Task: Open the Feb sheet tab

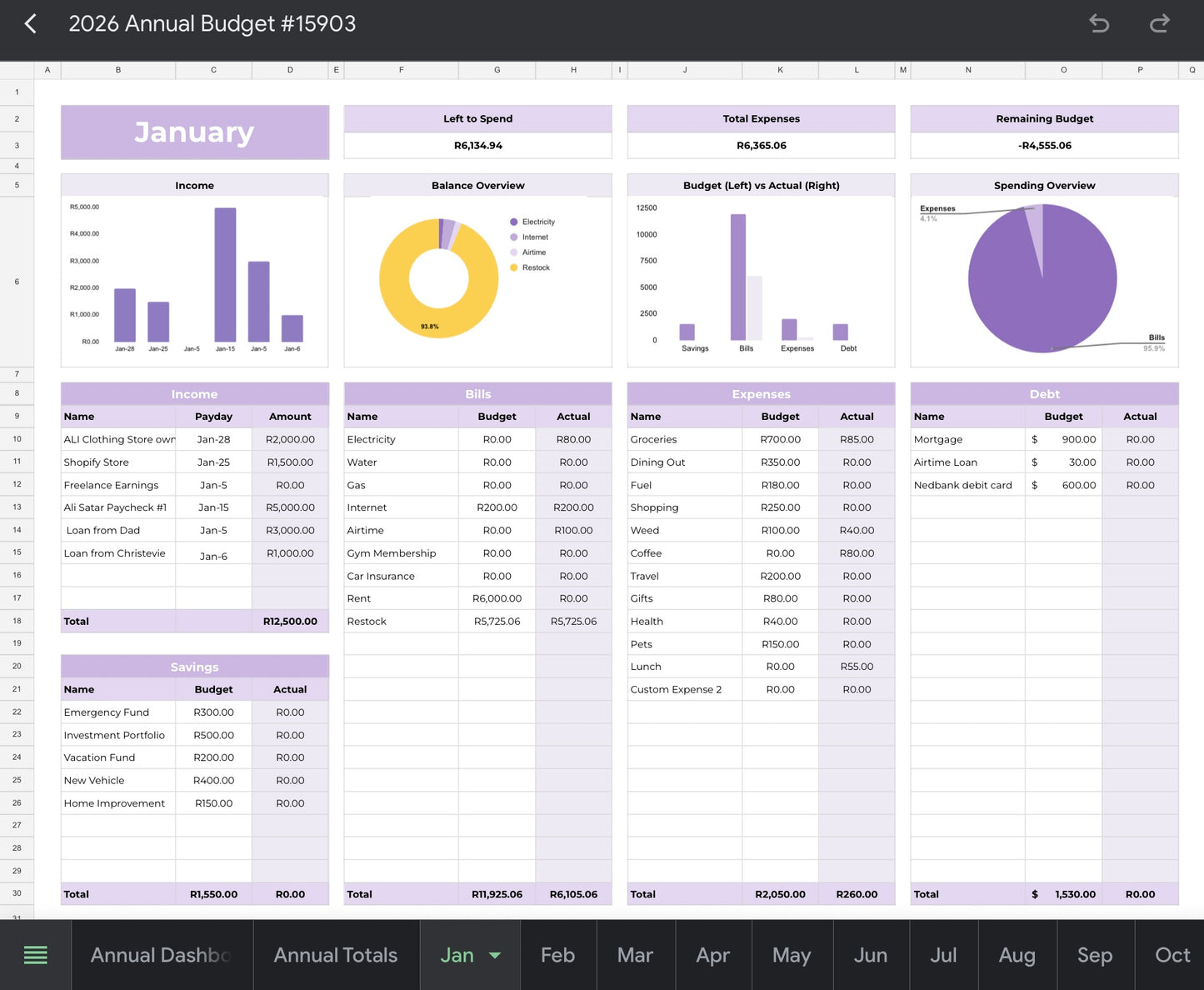Action: pyautogui.click(x=557, y=955)
